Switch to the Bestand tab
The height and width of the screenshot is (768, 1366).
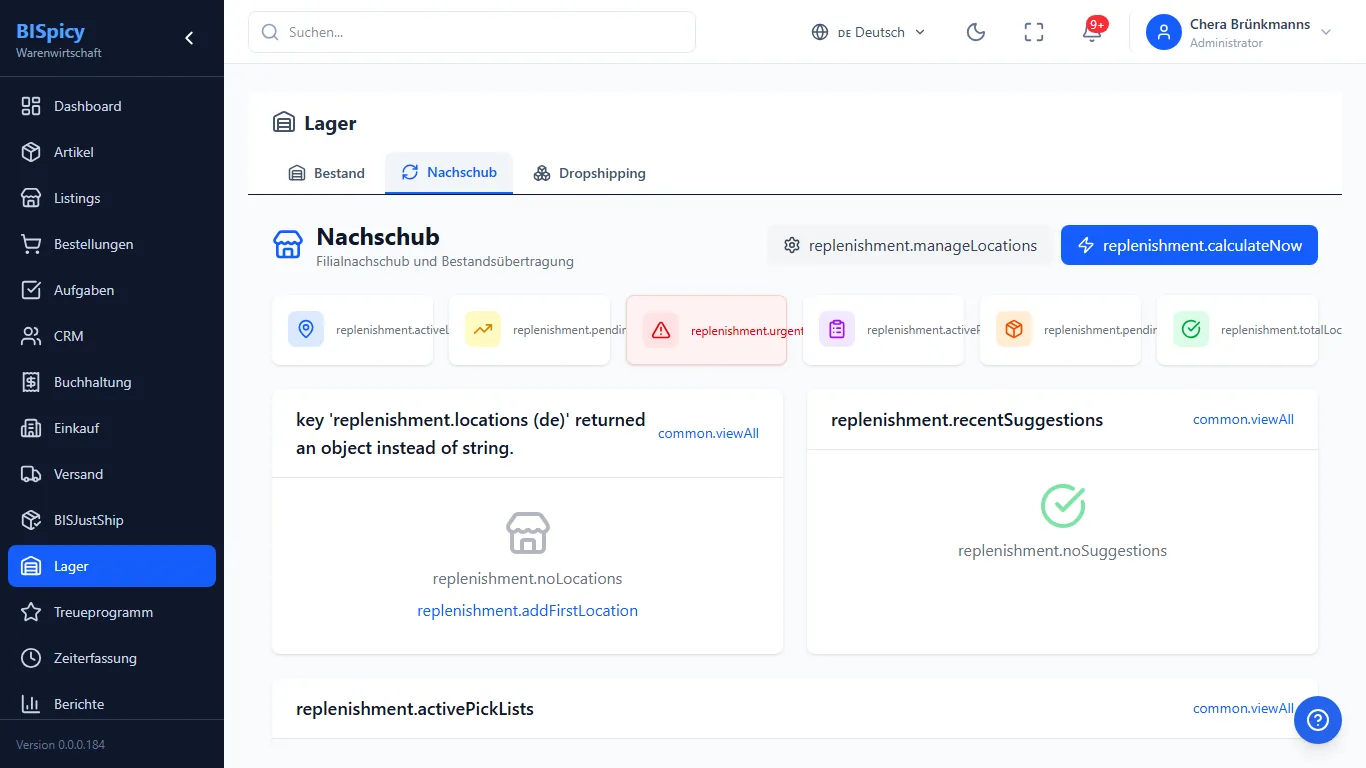(326, 173)
